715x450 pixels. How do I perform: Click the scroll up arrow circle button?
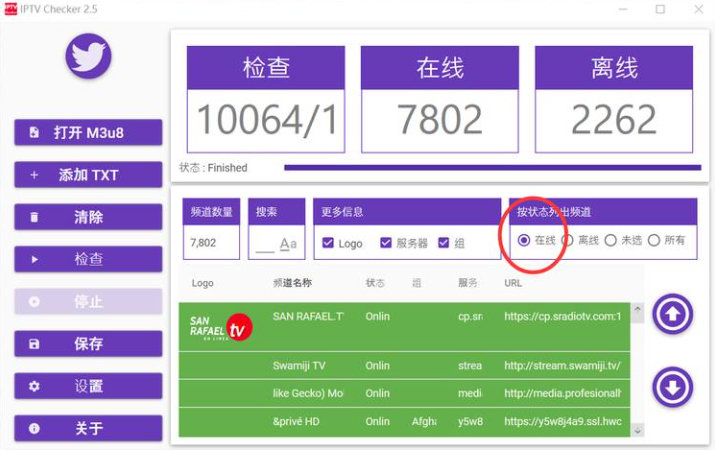(x=672, y=315)
